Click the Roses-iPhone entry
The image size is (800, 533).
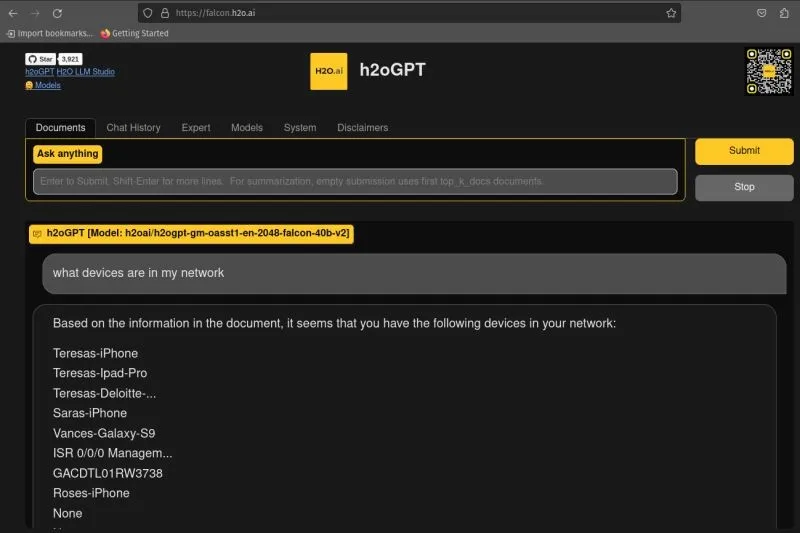click(91, 493)
